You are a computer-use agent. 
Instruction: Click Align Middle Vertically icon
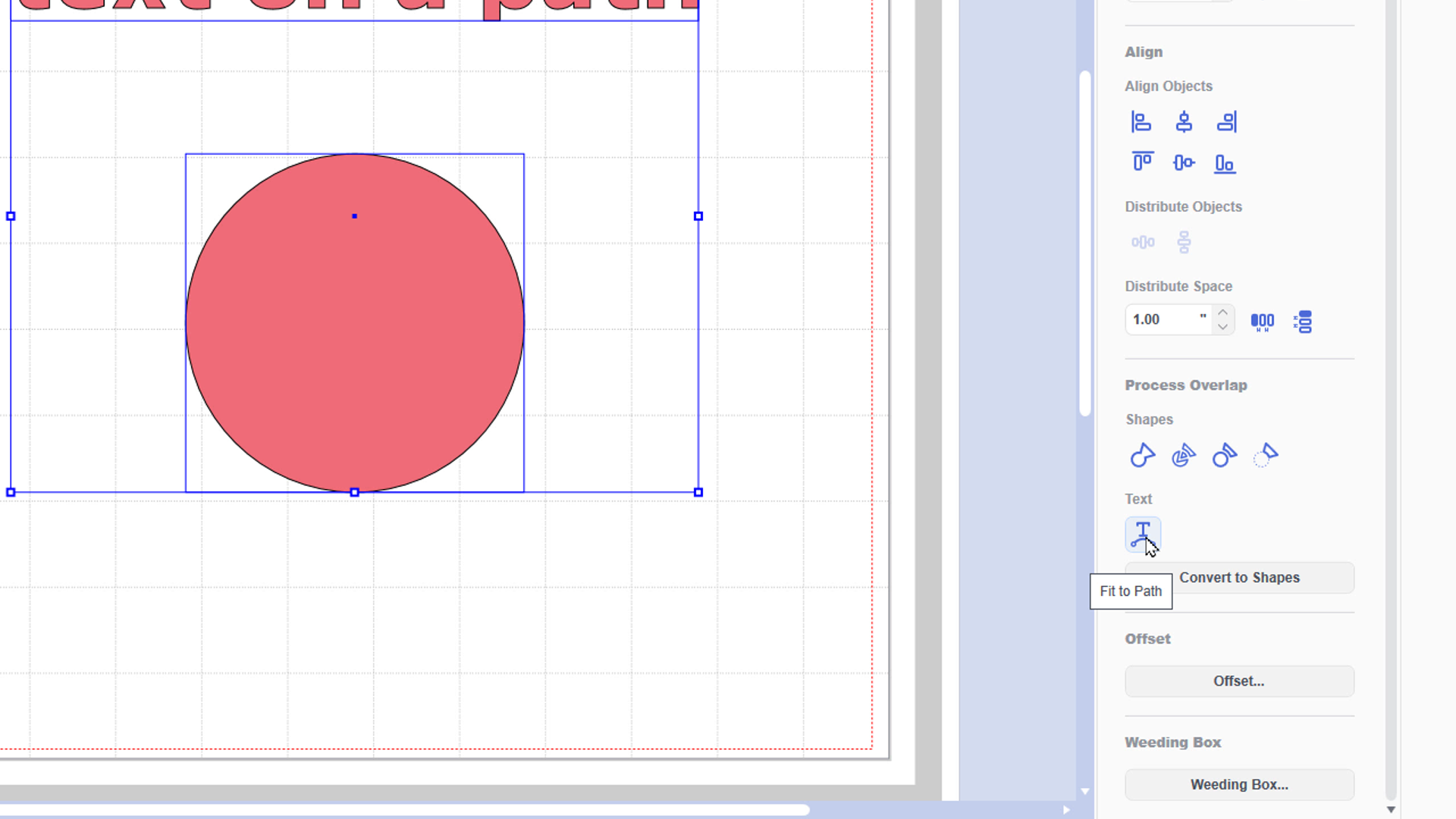pos(1184,162)
